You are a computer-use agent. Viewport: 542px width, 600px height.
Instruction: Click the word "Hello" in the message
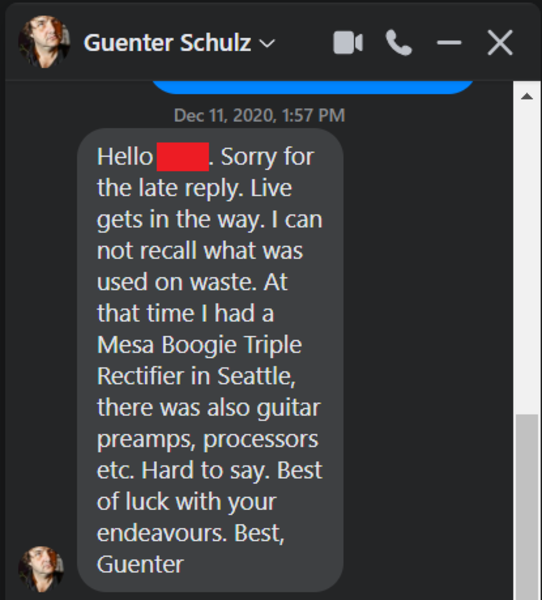(x=125, y=157)
